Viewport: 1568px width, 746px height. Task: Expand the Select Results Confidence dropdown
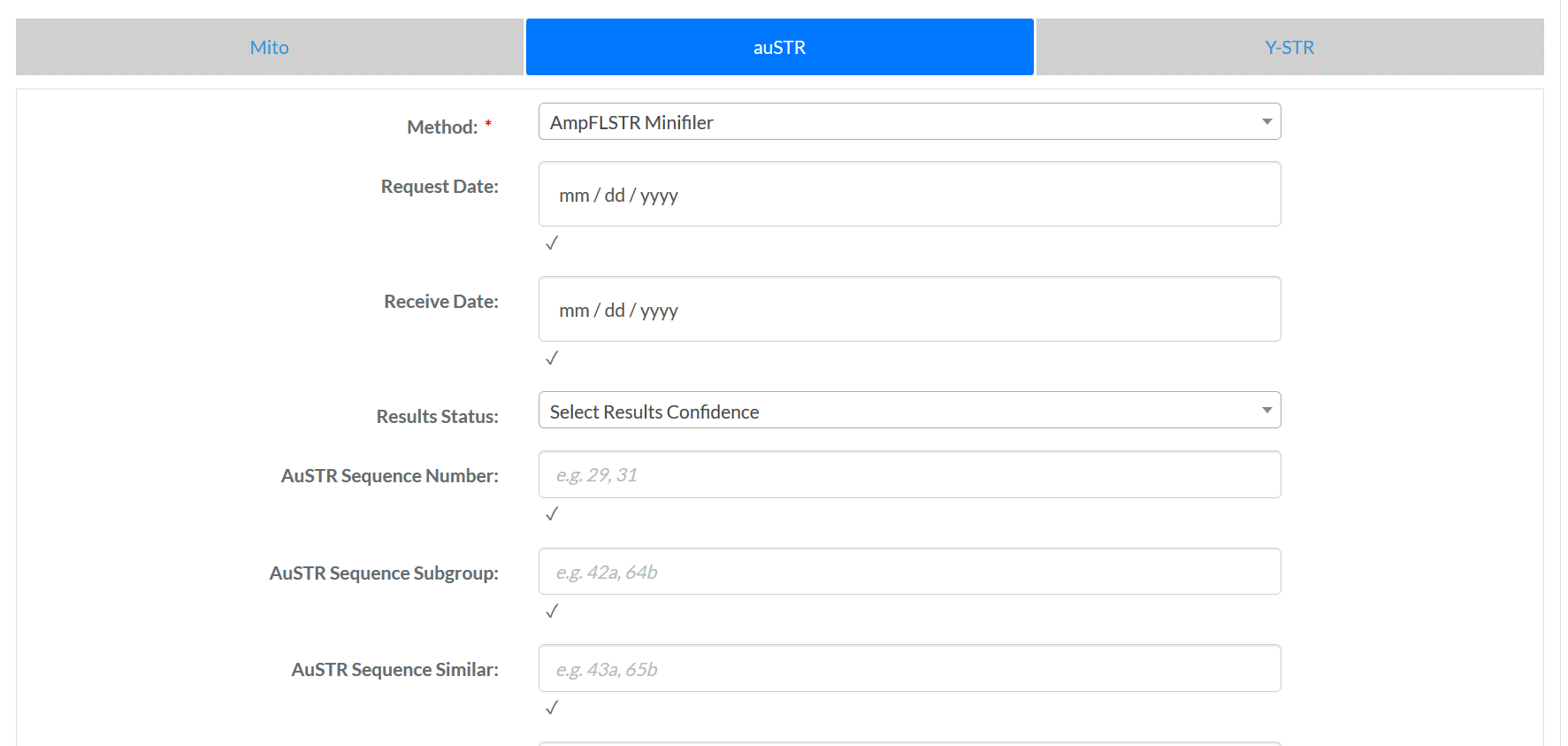click(909, 410)
